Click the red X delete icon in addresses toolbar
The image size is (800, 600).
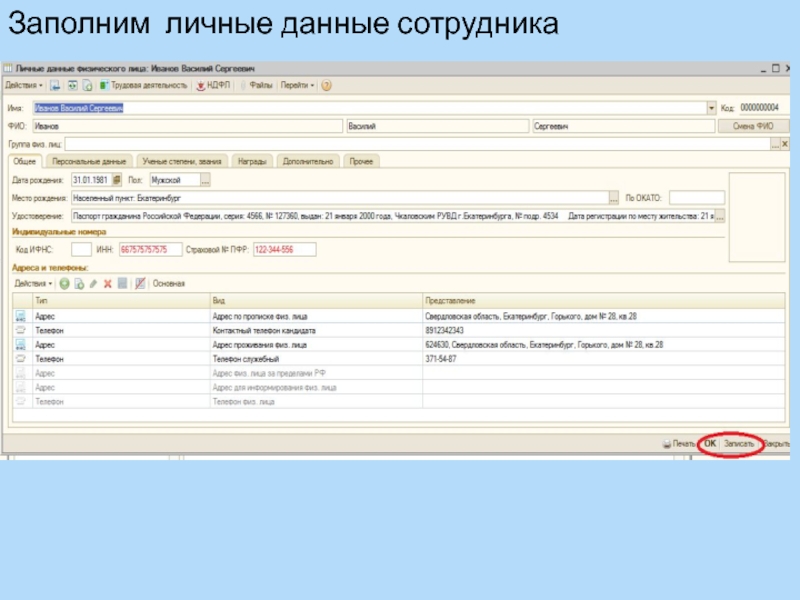107,284
